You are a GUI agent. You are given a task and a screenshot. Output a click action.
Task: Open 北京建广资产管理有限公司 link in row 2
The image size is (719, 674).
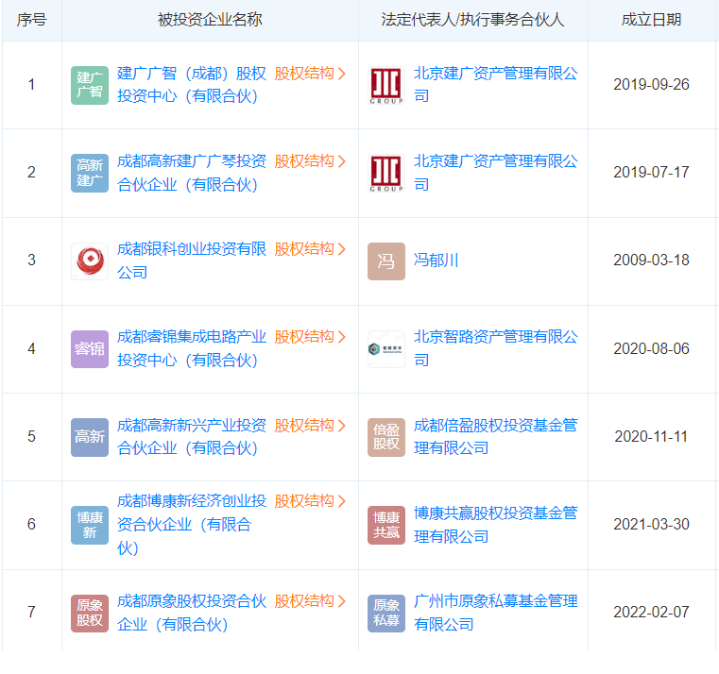coord(496,173)
